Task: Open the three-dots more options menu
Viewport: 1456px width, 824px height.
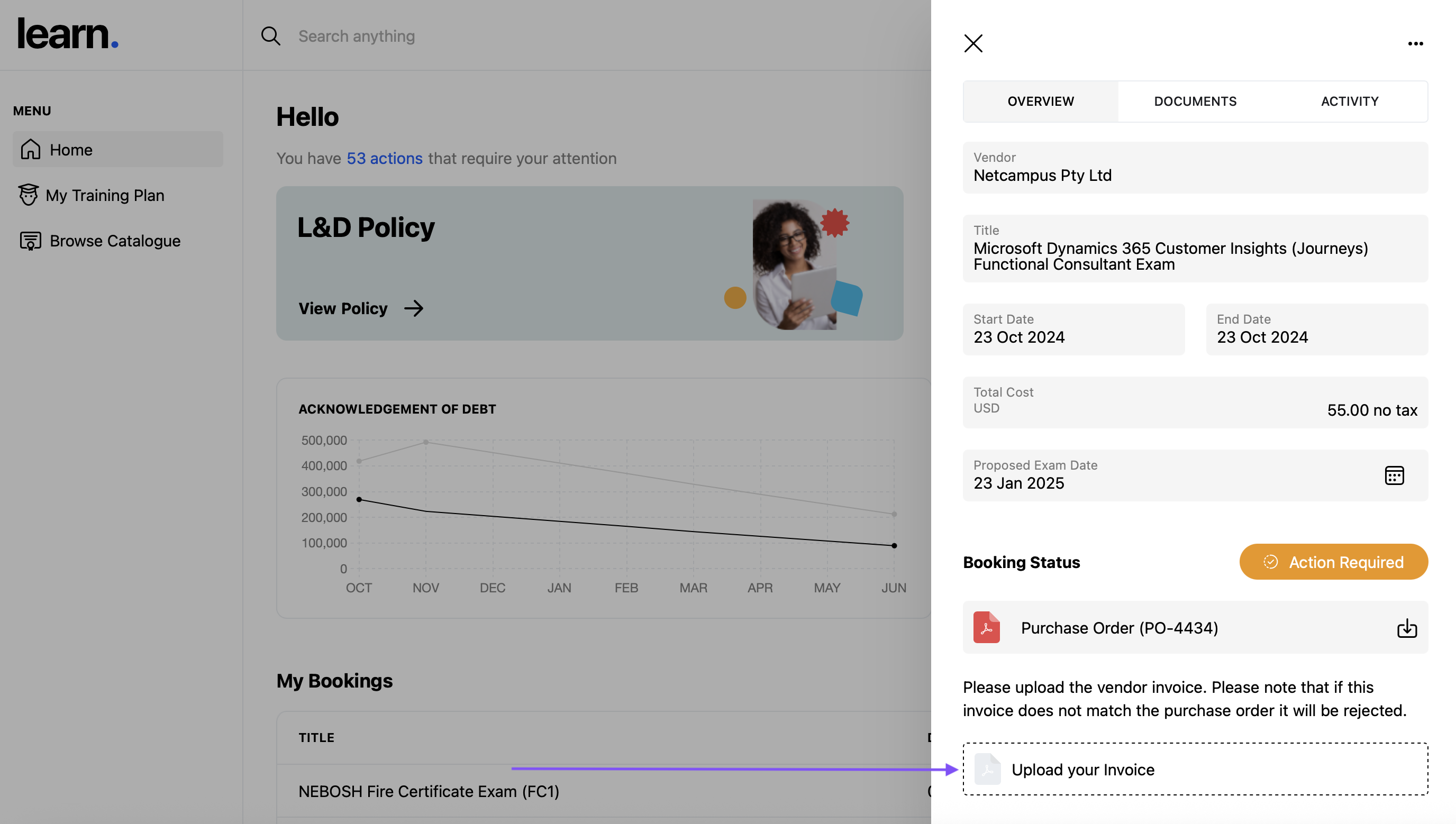Action: (1415, 43)
